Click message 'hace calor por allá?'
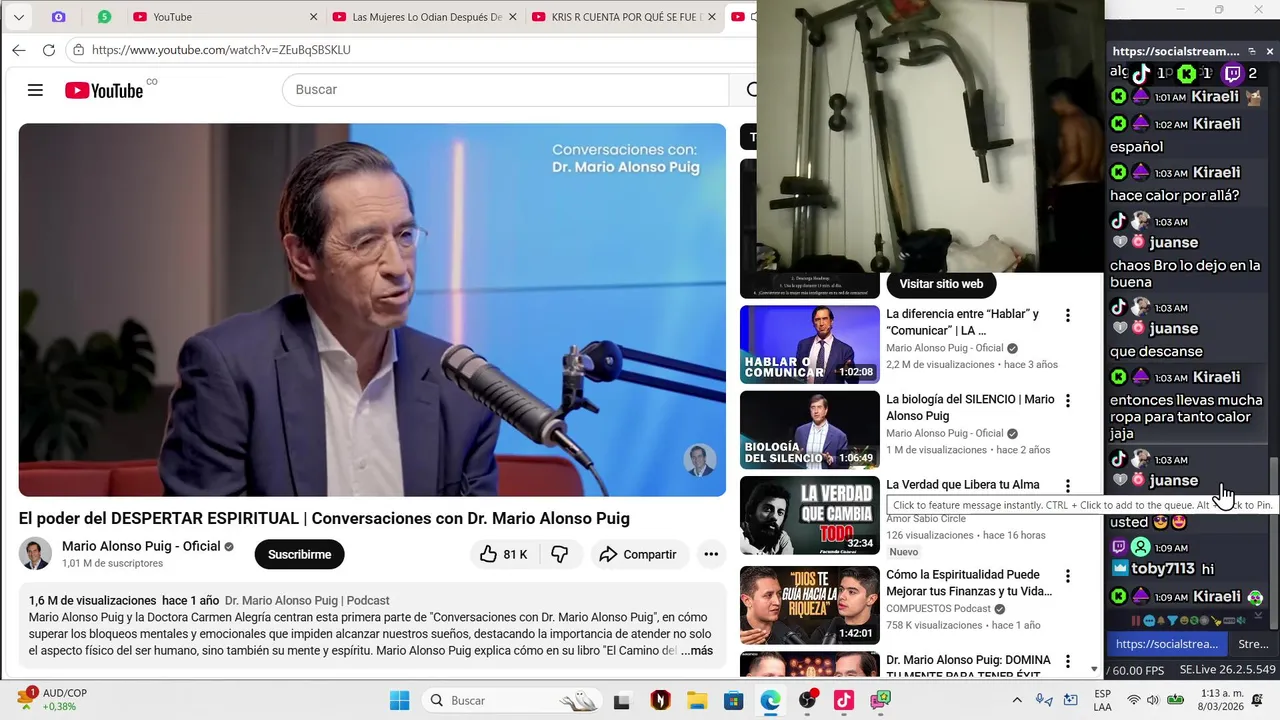The width and height of the screenshot is (1280, 720). point(1175,196)
